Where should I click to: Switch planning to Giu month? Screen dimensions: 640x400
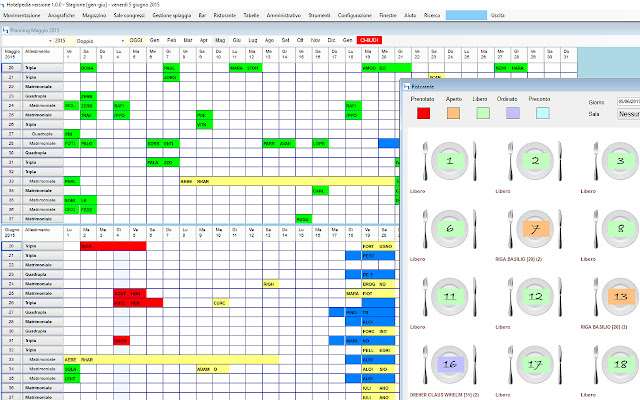pos(237,40)
